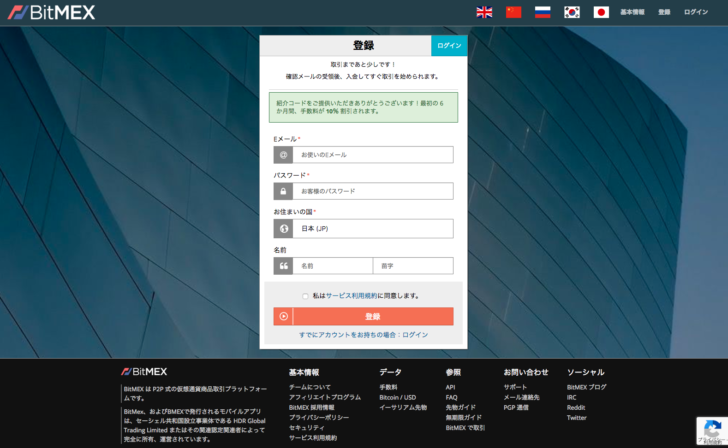Click the BitMEX logo in the footer
Screen dimensions: 728x448
click(x=144, y=372)
